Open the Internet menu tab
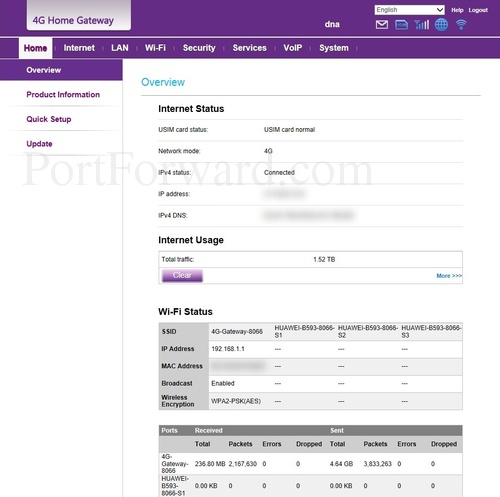Screen dimensions: 500x497 pyautogui.click(x=79, y=48)
